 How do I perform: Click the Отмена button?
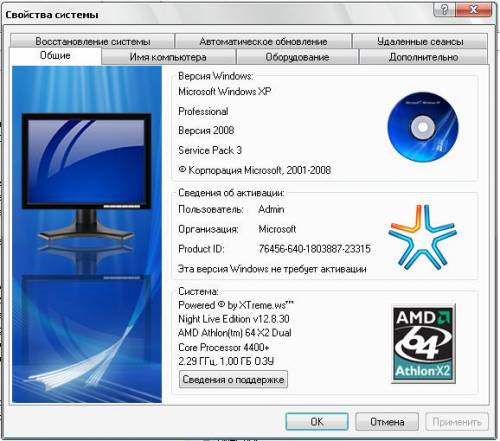387,422
